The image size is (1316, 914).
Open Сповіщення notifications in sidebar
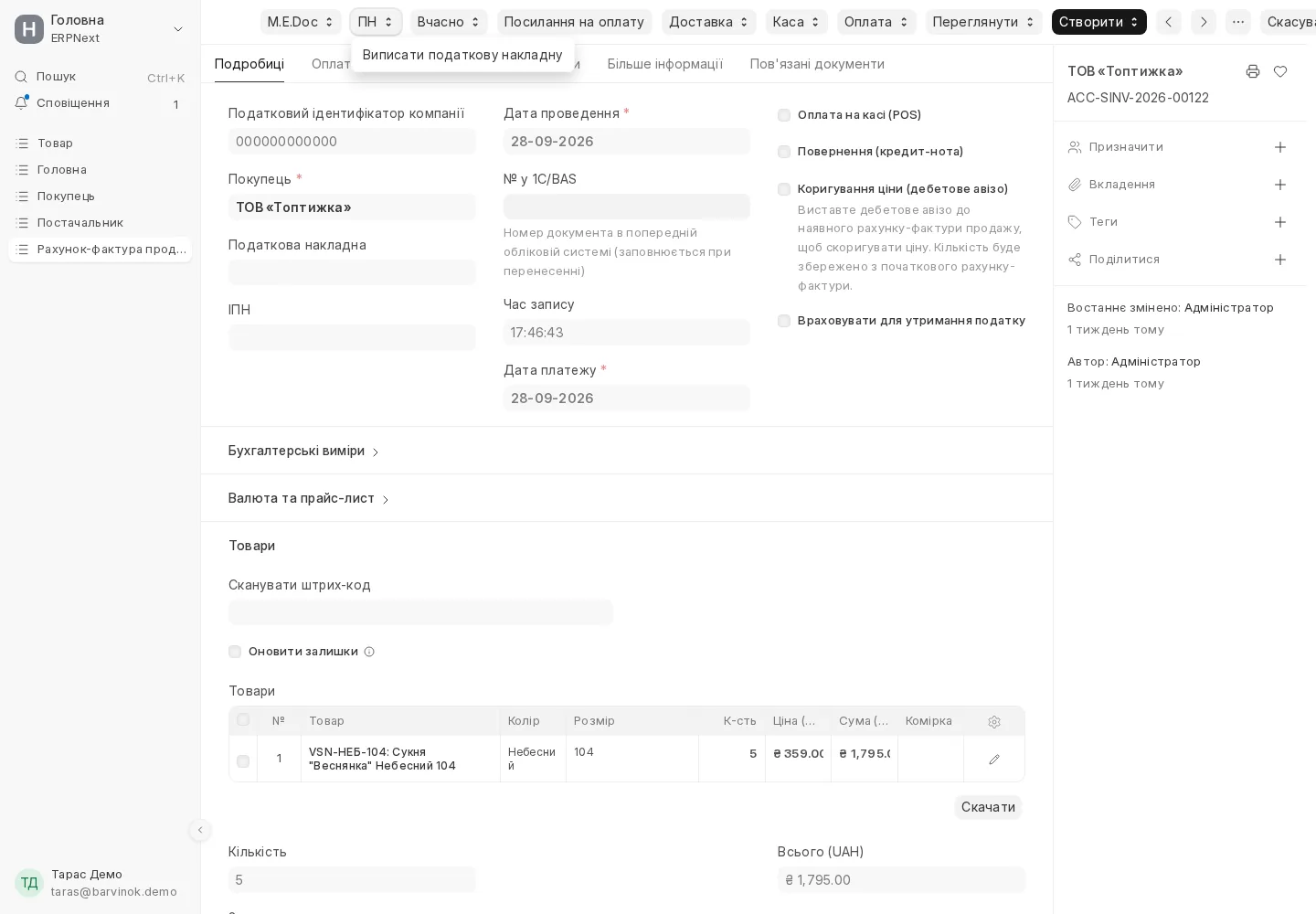coord(100,103)
